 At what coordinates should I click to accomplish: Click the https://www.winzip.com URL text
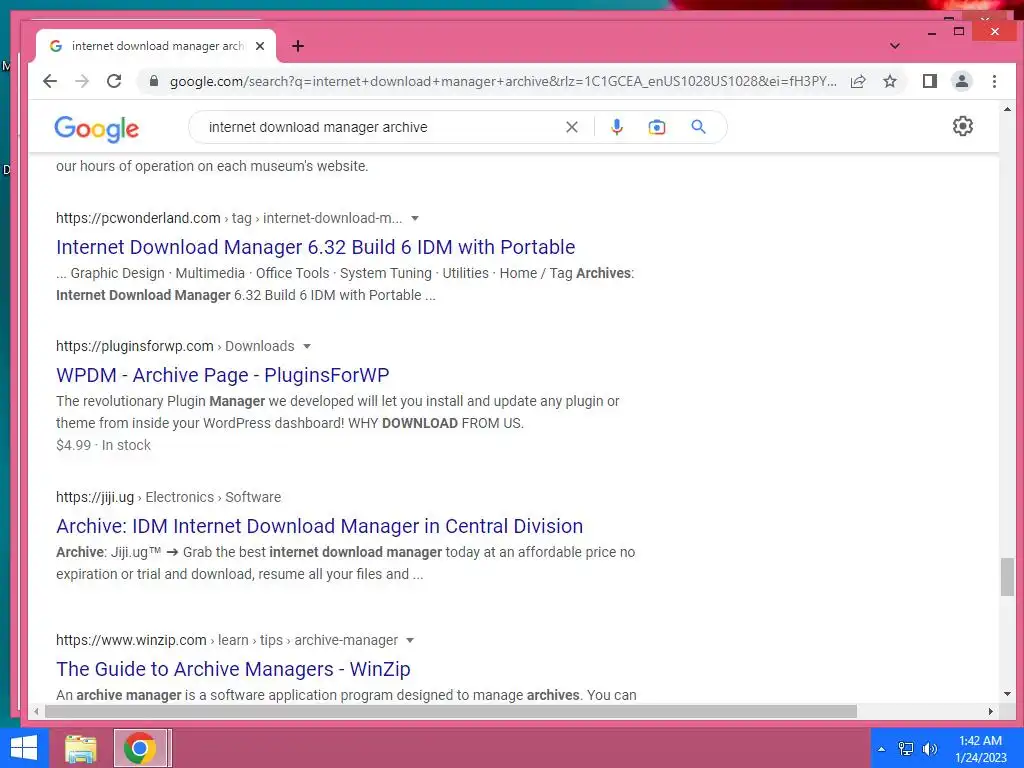pos(131,640)
